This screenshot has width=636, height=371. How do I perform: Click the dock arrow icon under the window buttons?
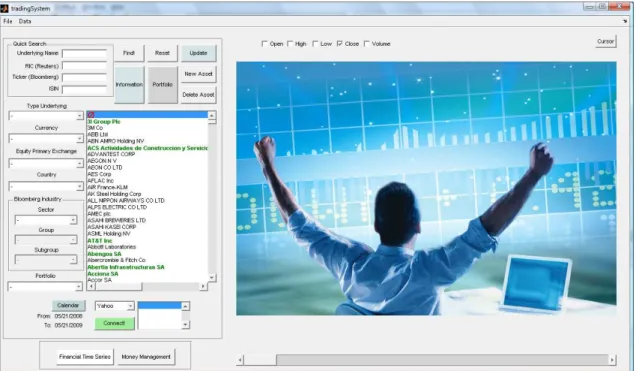pos(625,21)
